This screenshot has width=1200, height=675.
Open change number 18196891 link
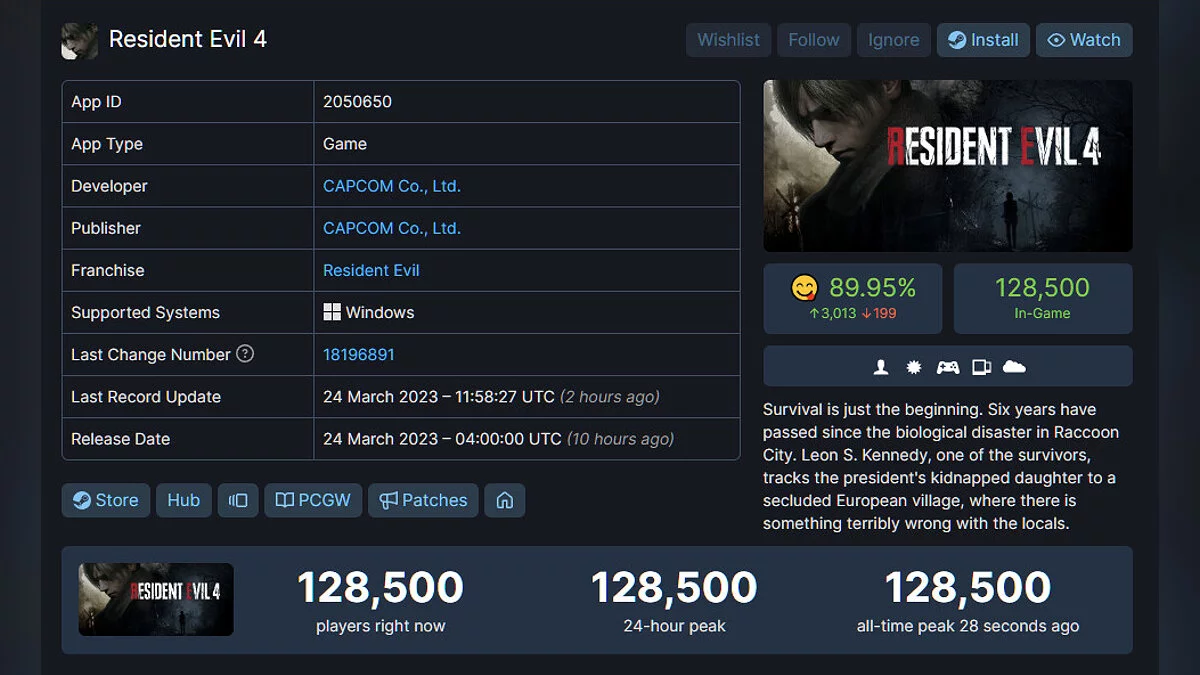coord(359,354)
